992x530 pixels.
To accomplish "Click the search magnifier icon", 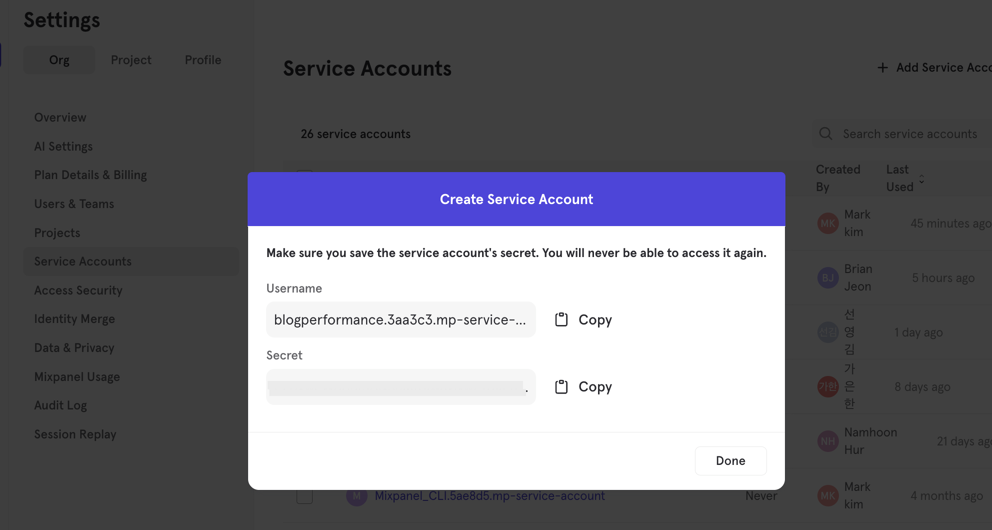I will 825,133.
